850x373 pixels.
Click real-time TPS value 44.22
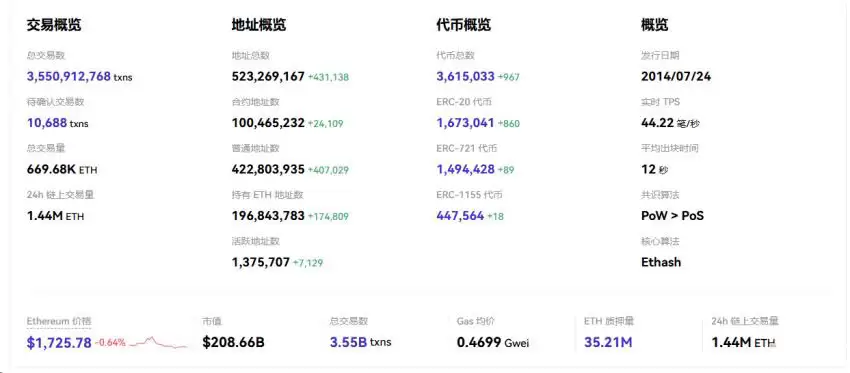pos(658,123)
